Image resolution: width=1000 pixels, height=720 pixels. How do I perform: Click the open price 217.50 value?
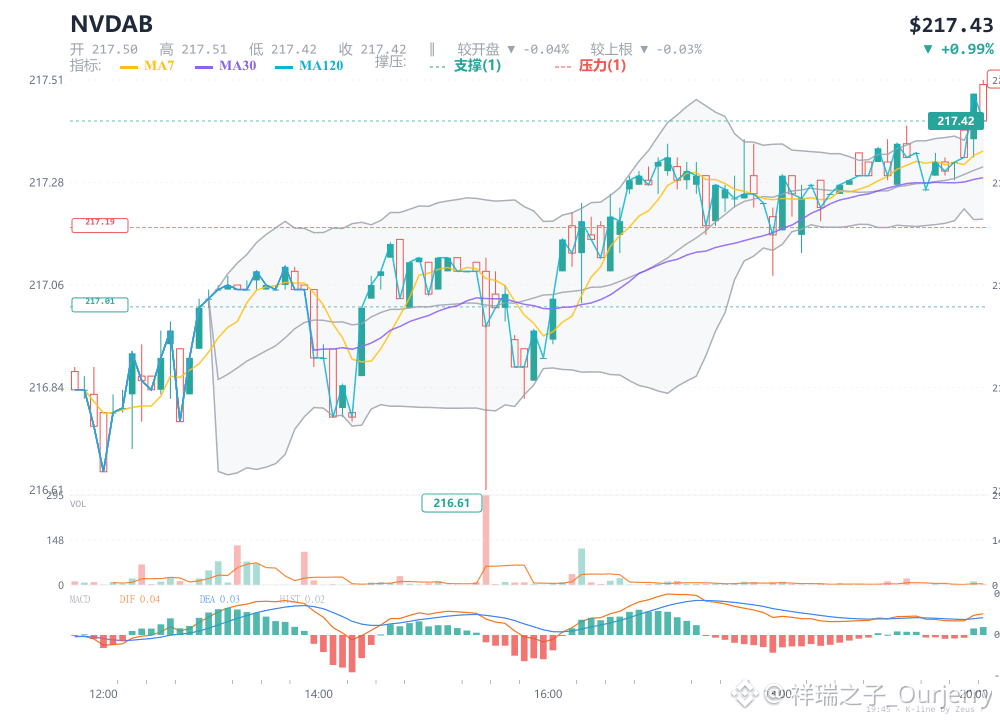[114, 50]
